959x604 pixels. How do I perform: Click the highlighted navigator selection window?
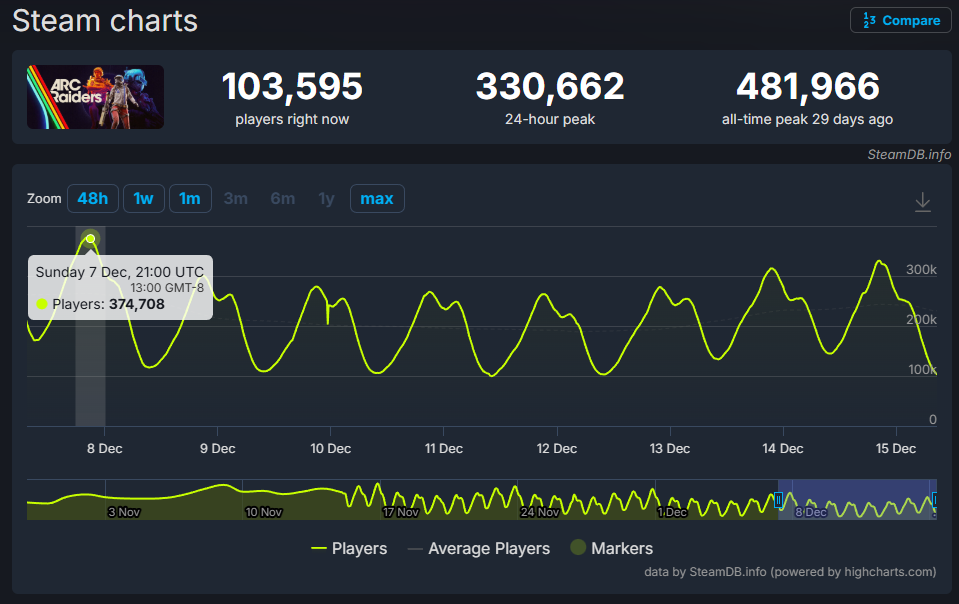857,499
